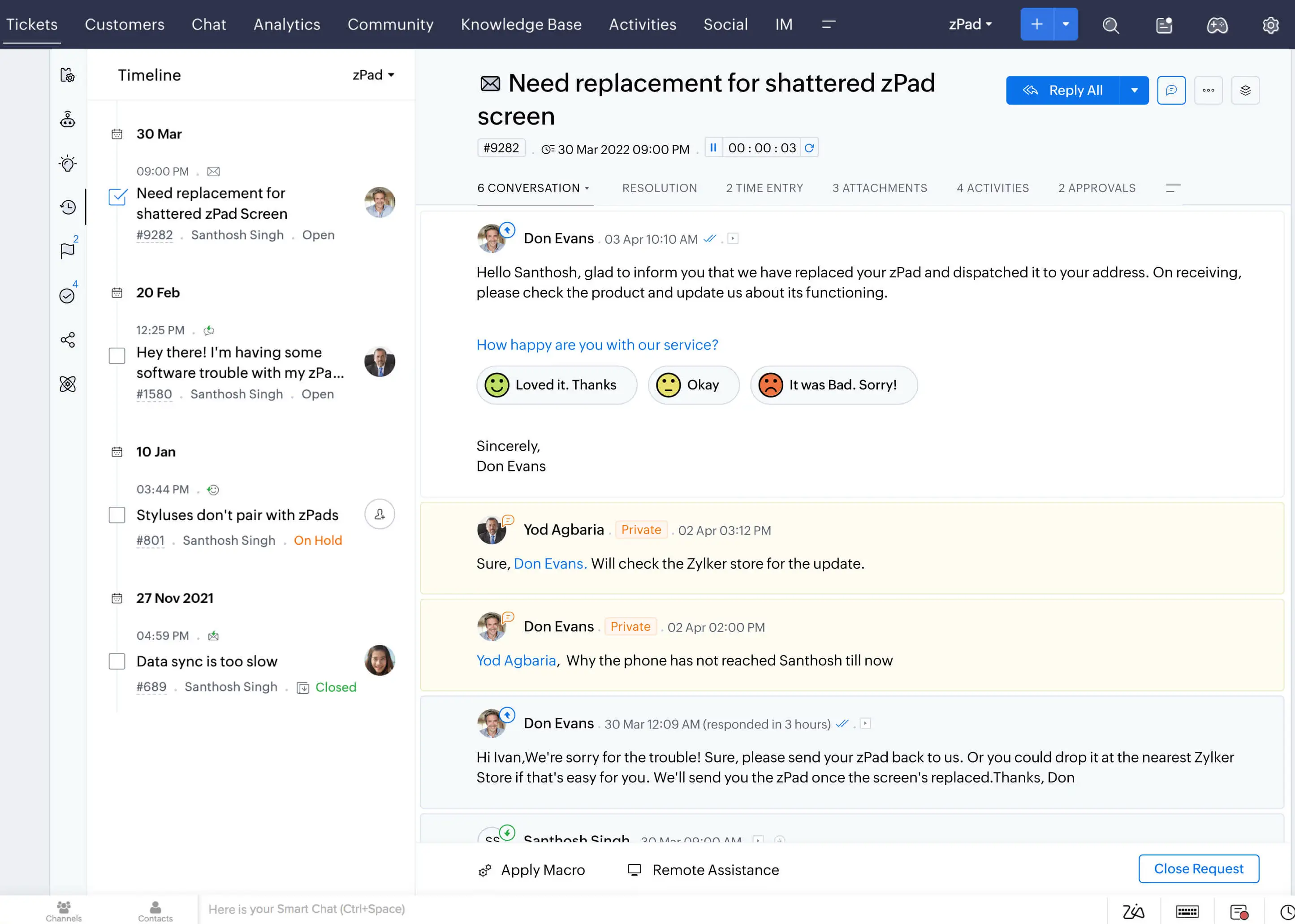Image resolution: width=1295 pixels, height=924 pixels.
Task: Expand the dropdown arrow beside plus button
Action: (1066, 25)
